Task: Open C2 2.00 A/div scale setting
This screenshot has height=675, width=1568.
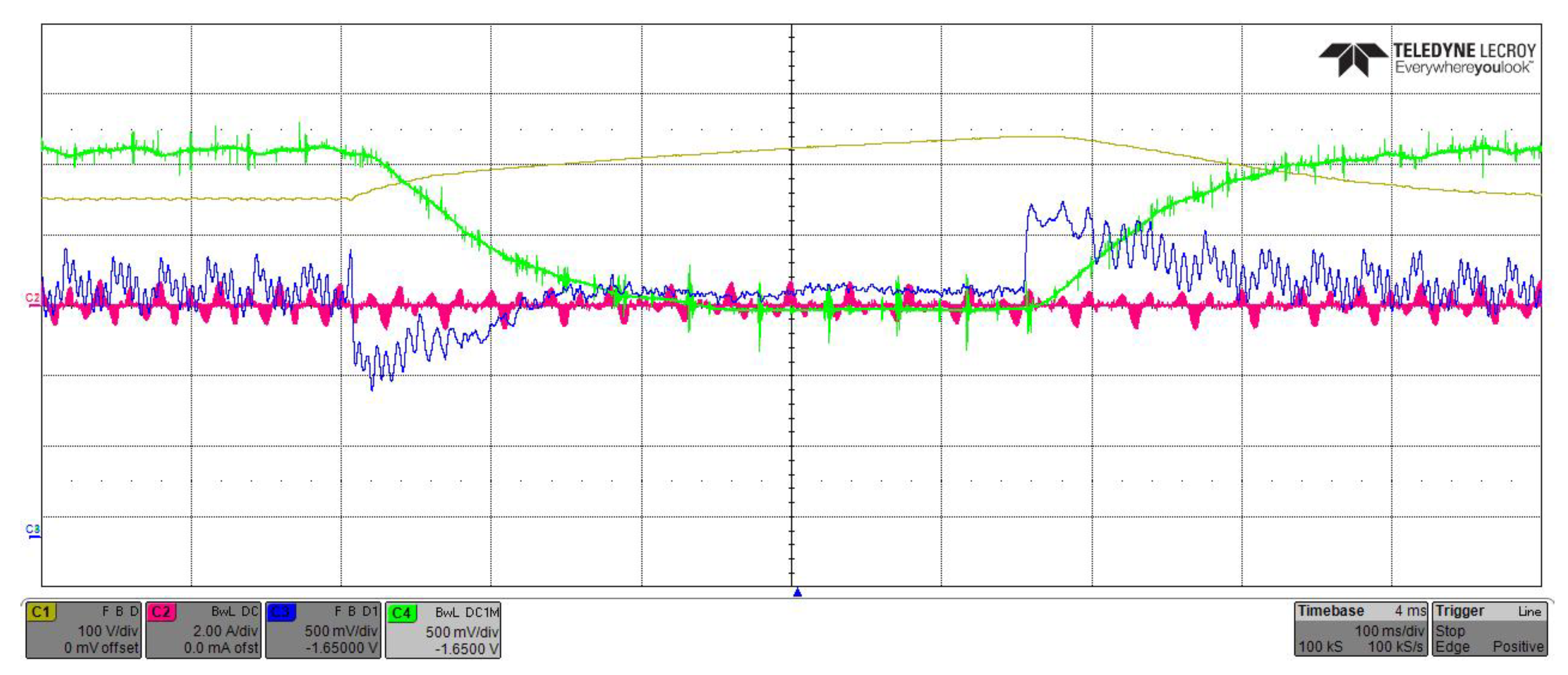Action: 225,630
